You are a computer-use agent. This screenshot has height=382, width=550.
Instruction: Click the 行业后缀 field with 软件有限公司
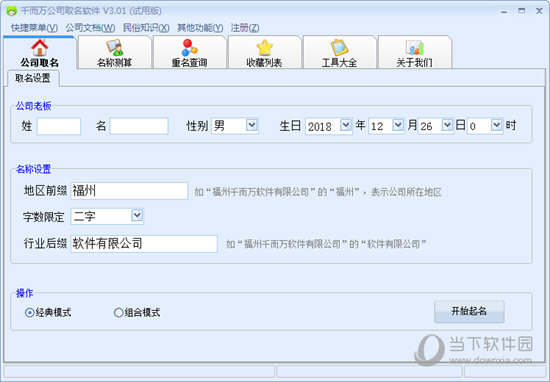coord(144,244)
